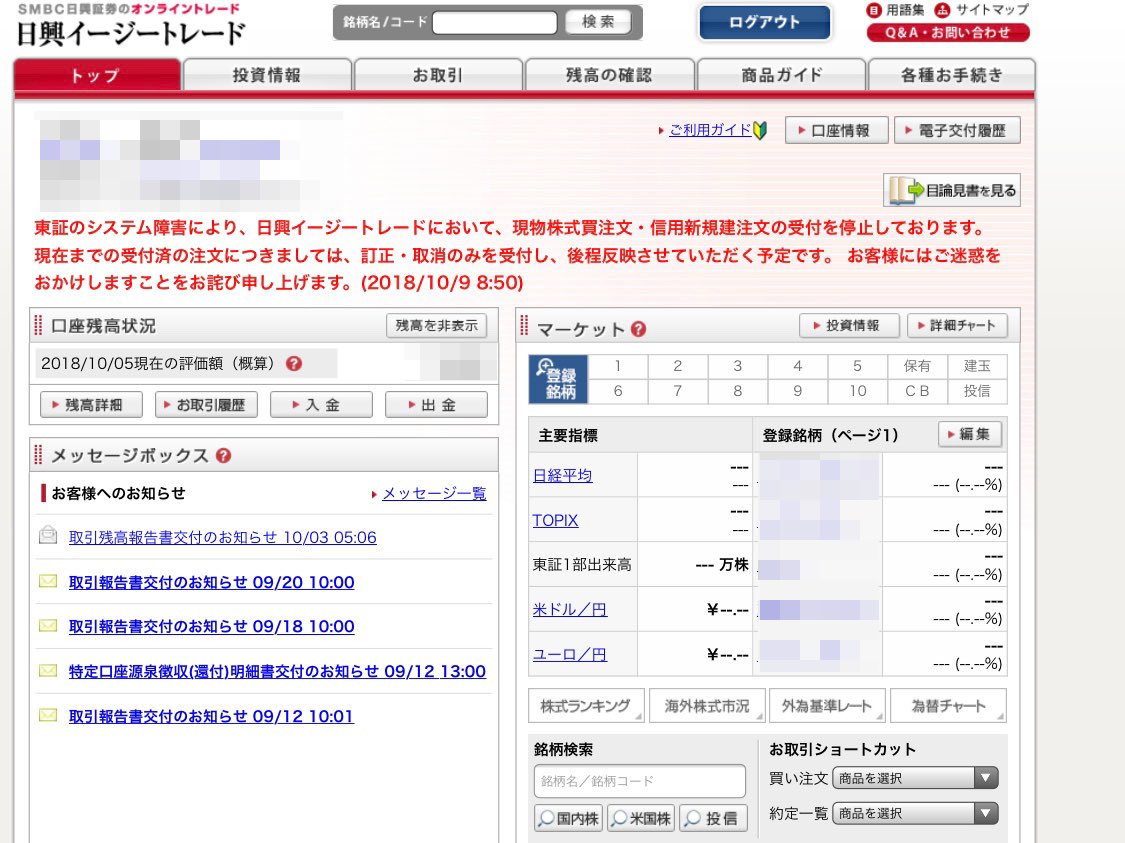Click the 登録銘柄 magnifier icon
Screen dimensions: 1125x843
pos(558,379)
